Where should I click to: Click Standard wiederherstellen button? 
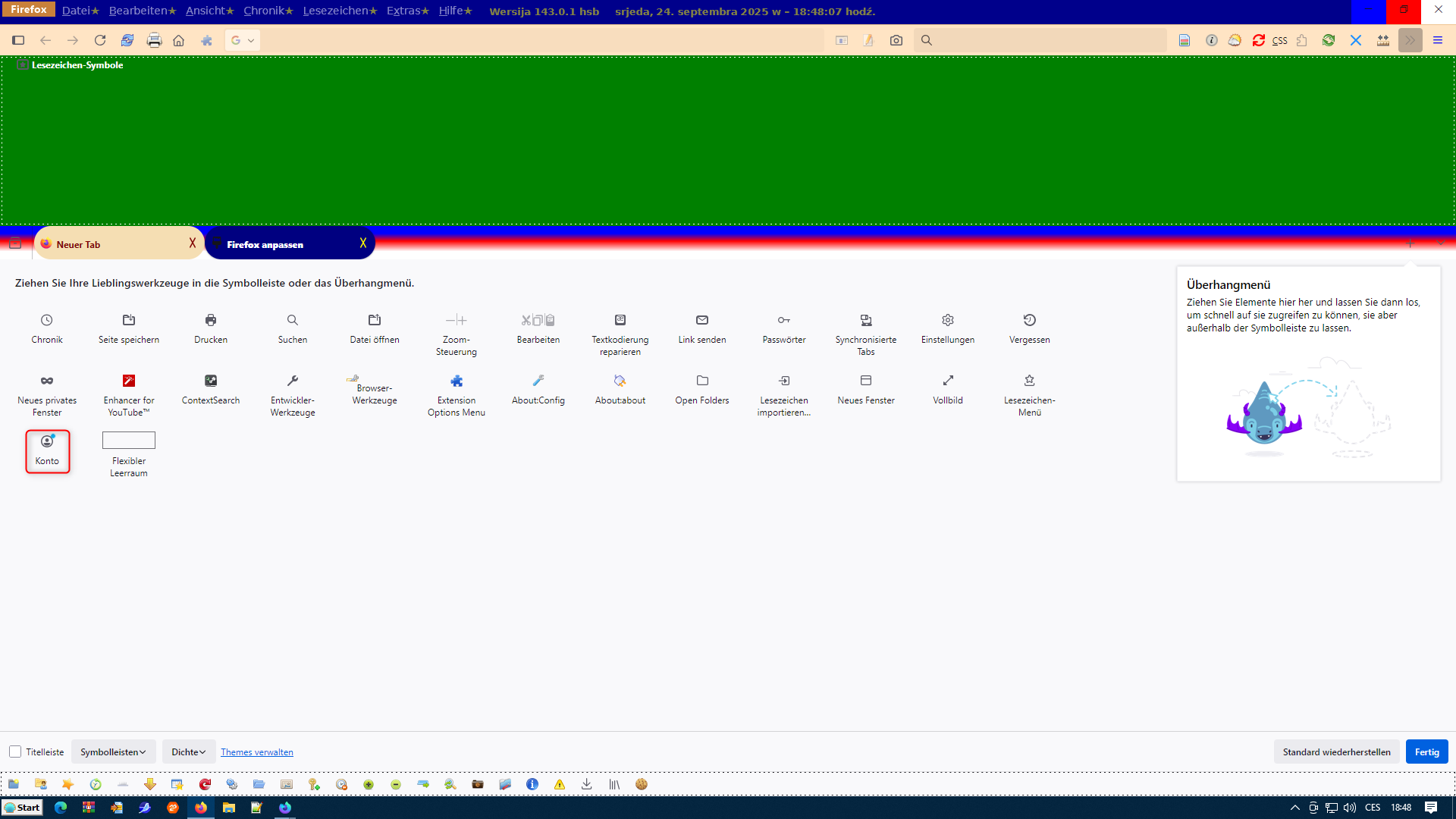pyautogui.click(x=1336, y=752)
